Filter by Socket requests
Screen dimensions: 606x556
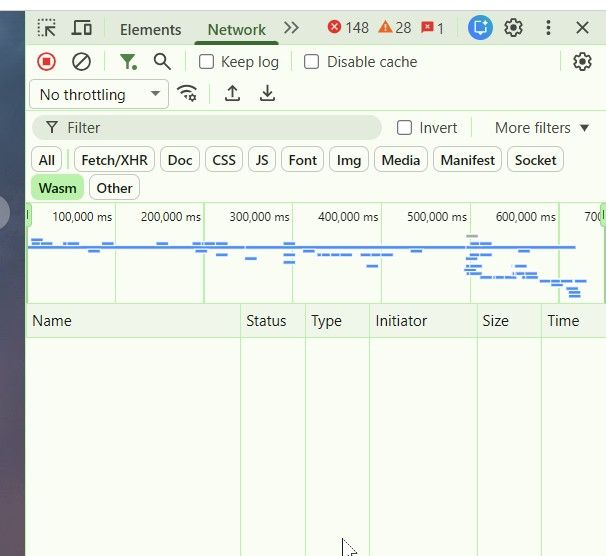[535, 160]
